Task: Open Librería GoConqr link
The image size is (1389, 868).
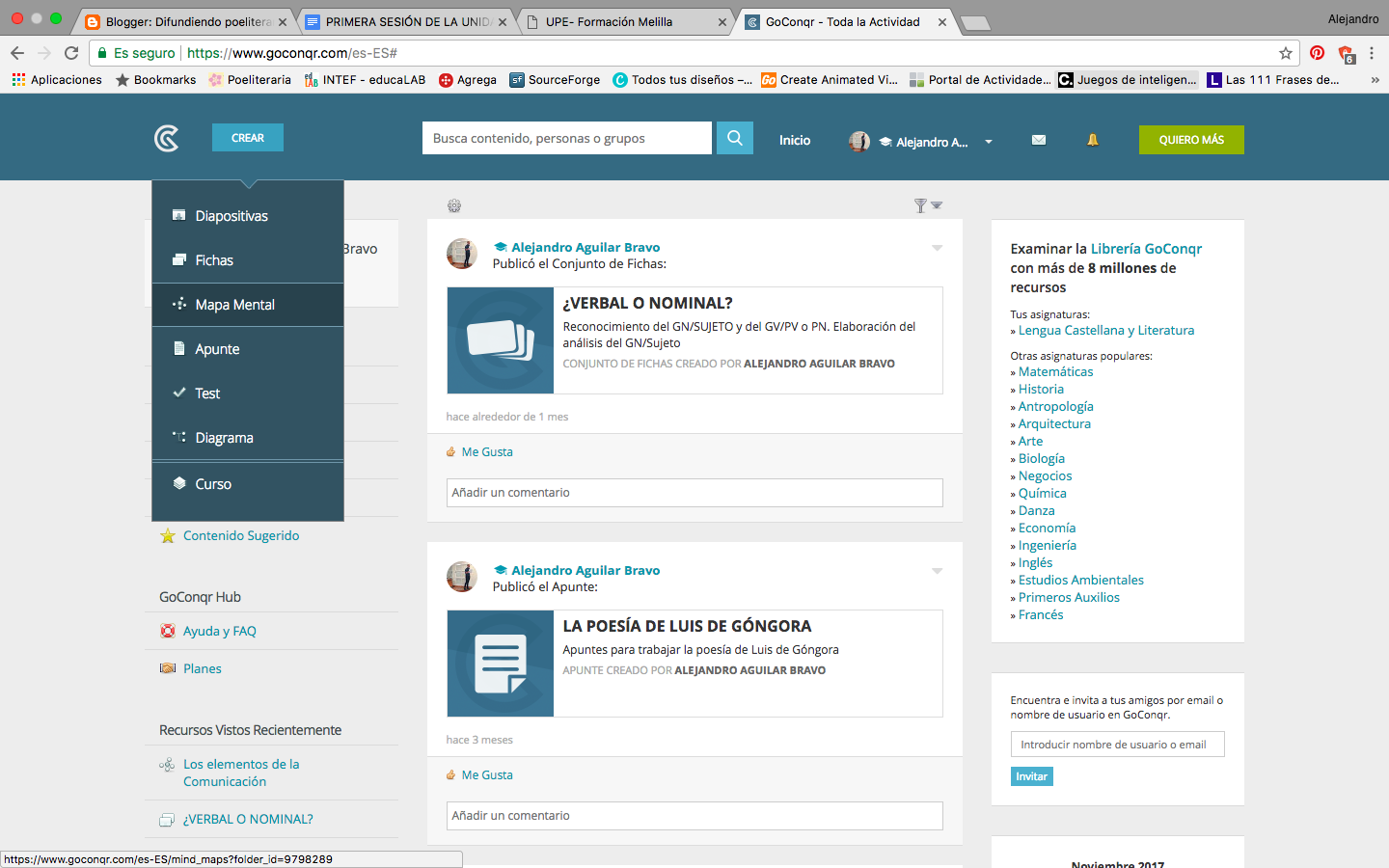Action: (1146, 249)
